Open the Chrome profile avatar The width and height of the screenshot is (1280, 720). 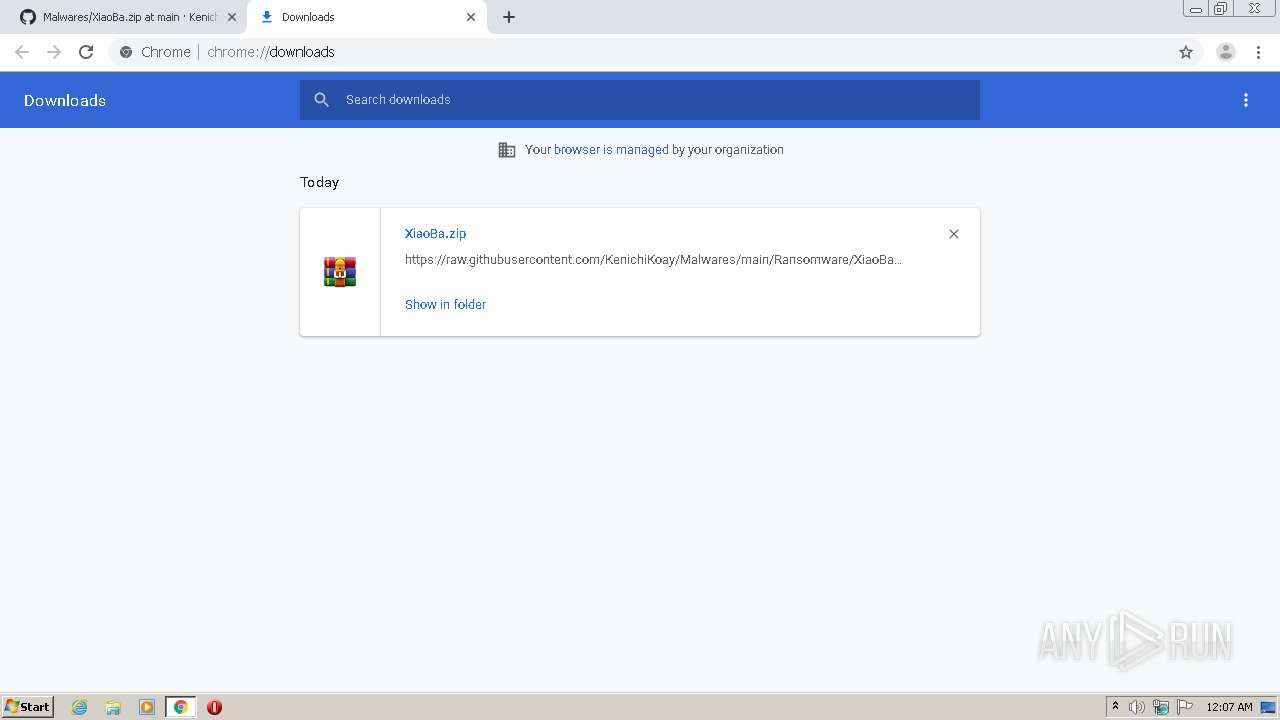click(1226, 52)
